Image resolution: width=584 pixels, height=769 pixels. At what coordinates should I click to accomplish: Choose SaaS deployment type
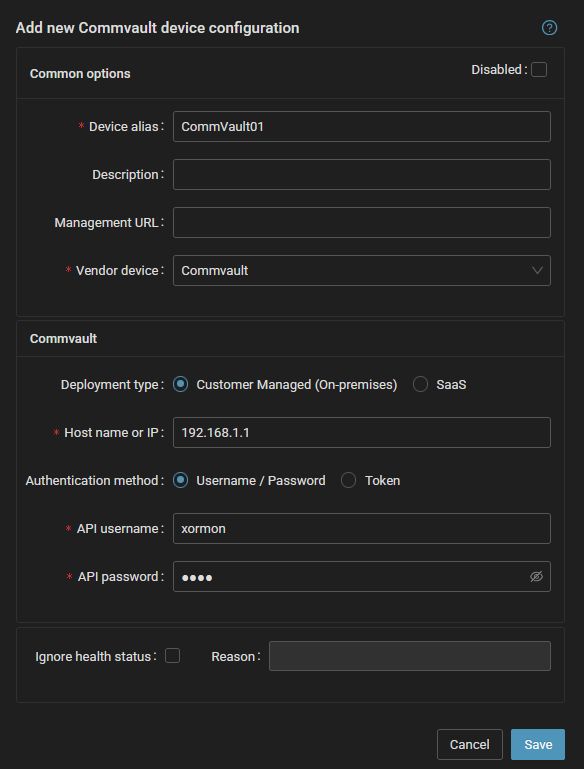click(x=420, y=384)
